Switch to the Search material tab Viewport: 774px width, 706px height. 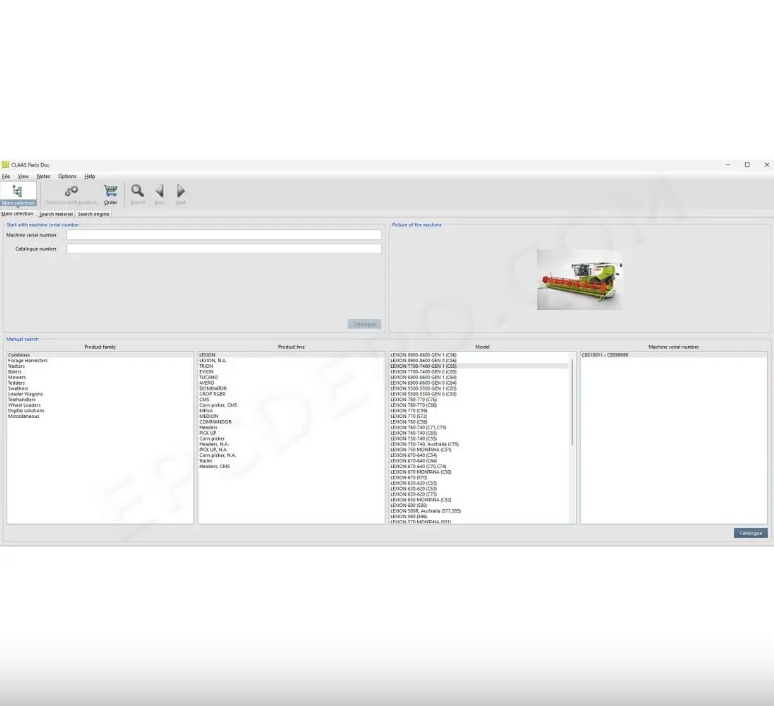click(x=56, y=214)
